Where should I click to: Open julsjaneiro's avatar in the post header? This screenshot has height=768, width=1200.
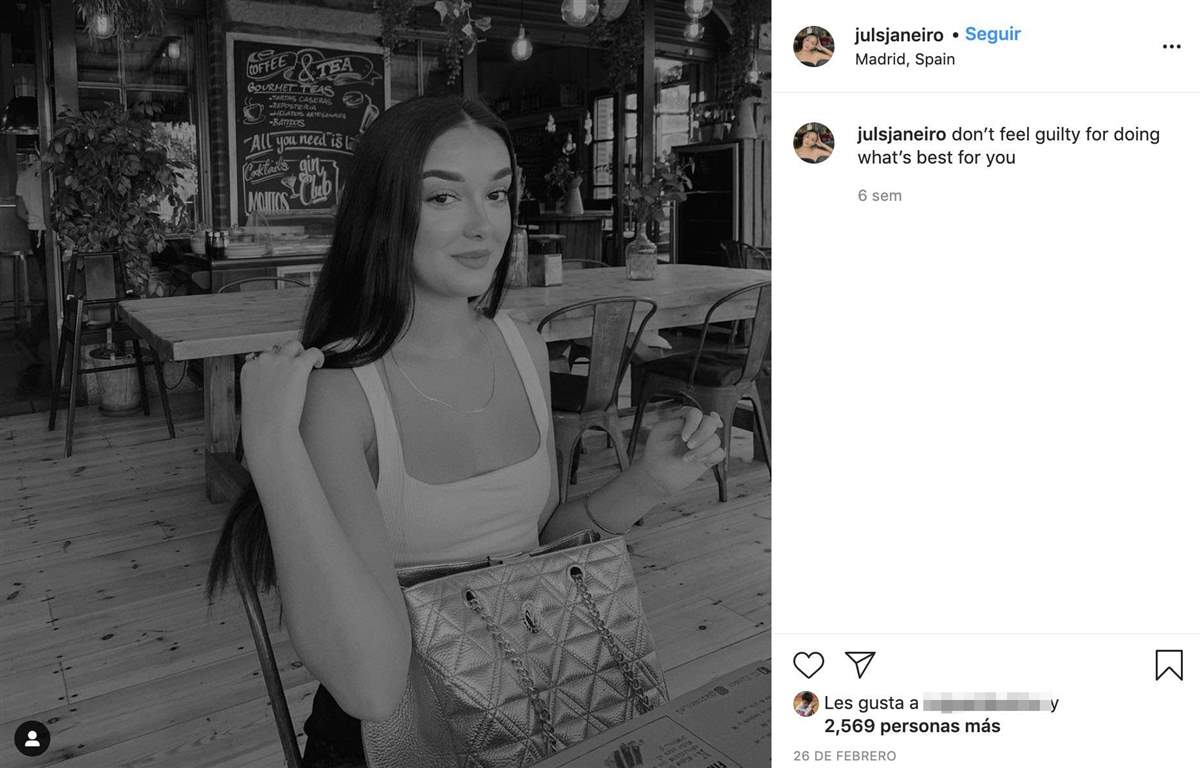(813, 46)
